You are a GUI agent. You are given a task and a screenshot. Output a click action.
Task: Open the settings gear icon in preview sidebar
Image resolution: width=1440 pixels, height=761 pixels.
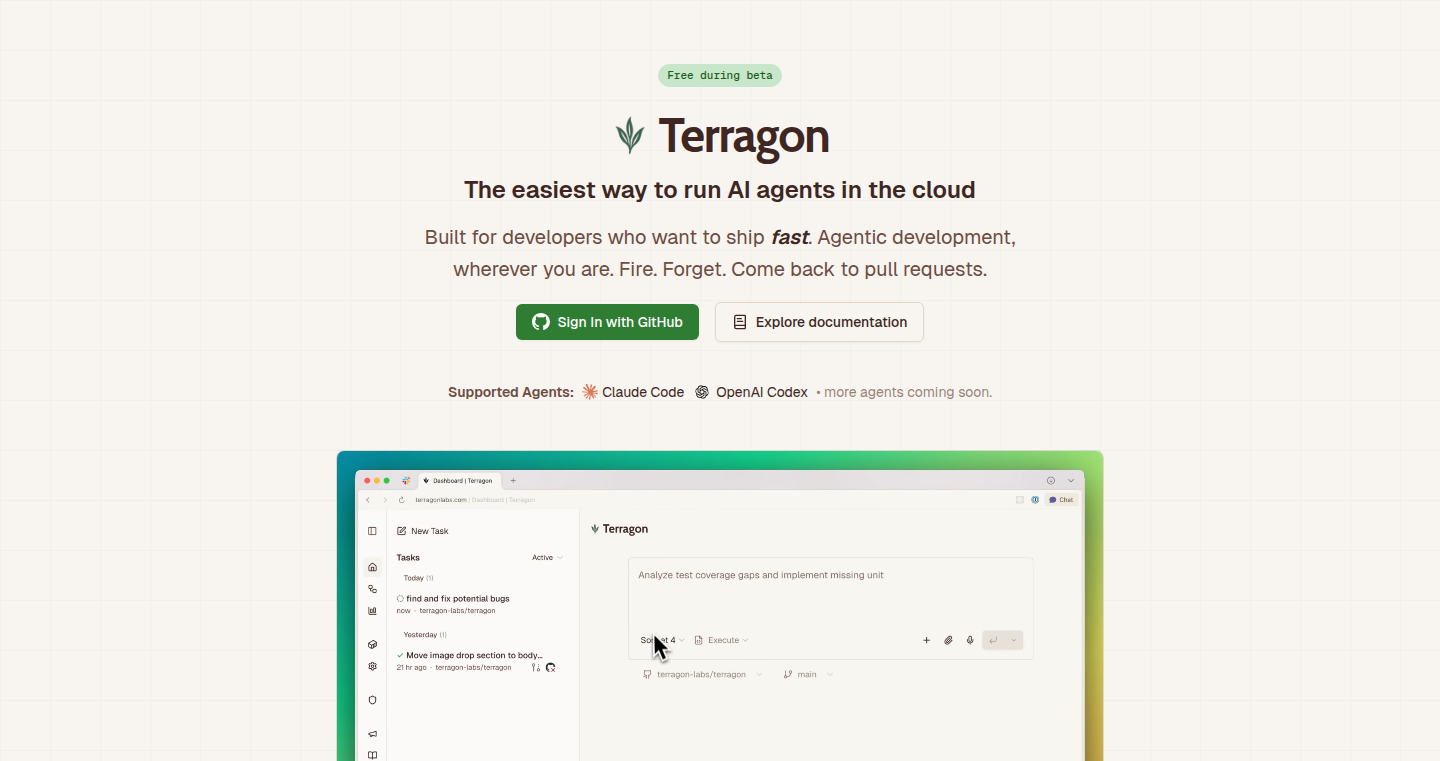(372, 666)
